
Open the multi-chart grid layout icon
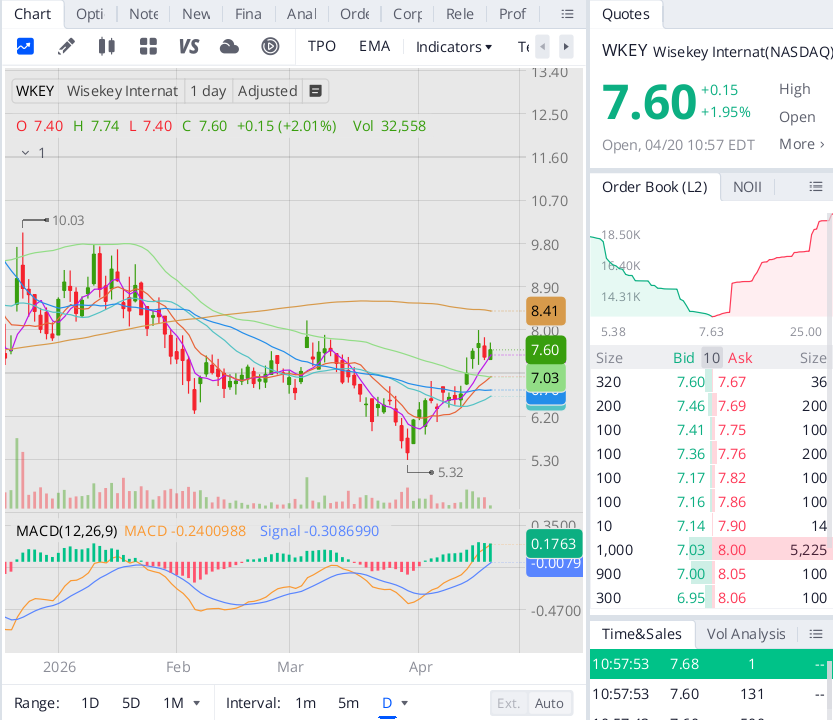point(148,47)
